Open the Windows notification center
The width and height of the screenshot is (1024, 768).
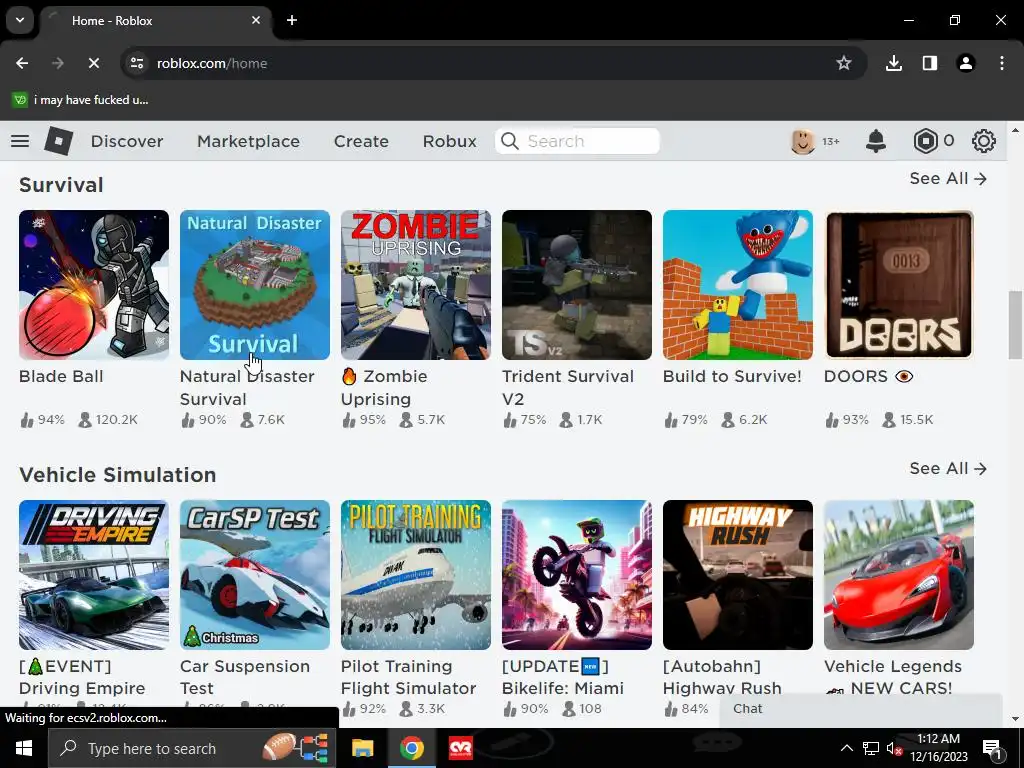coord(992,749)
